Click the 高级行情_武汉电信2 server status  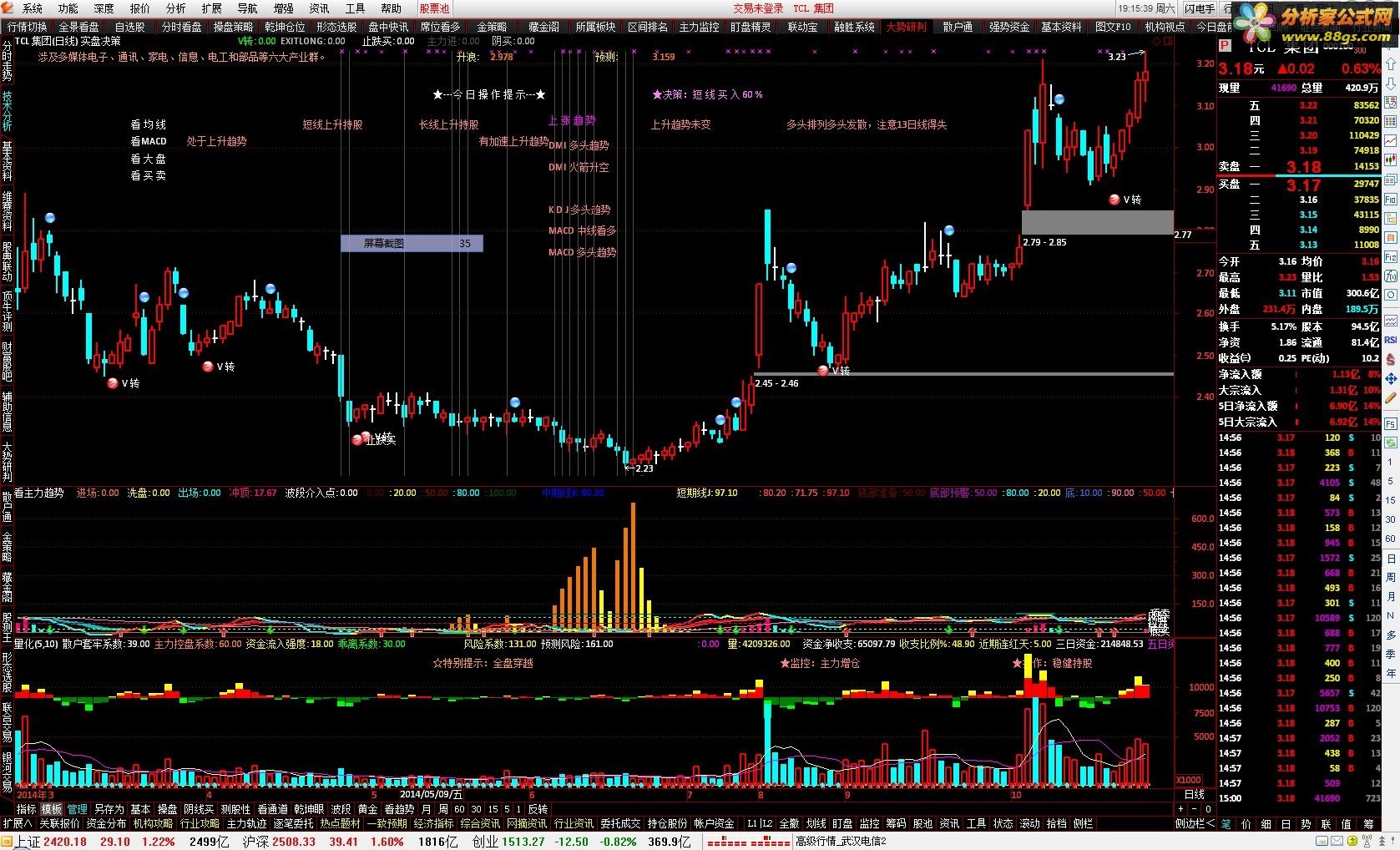pos(841,842)
